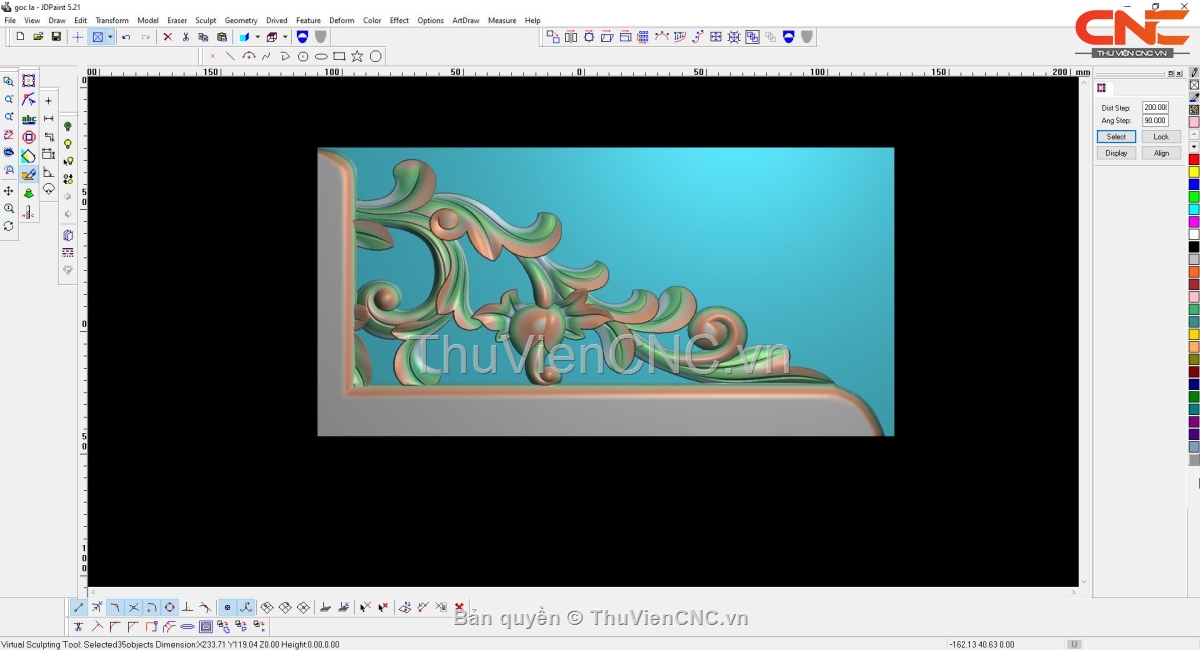Select the arc drawing tool

(248, 56)
